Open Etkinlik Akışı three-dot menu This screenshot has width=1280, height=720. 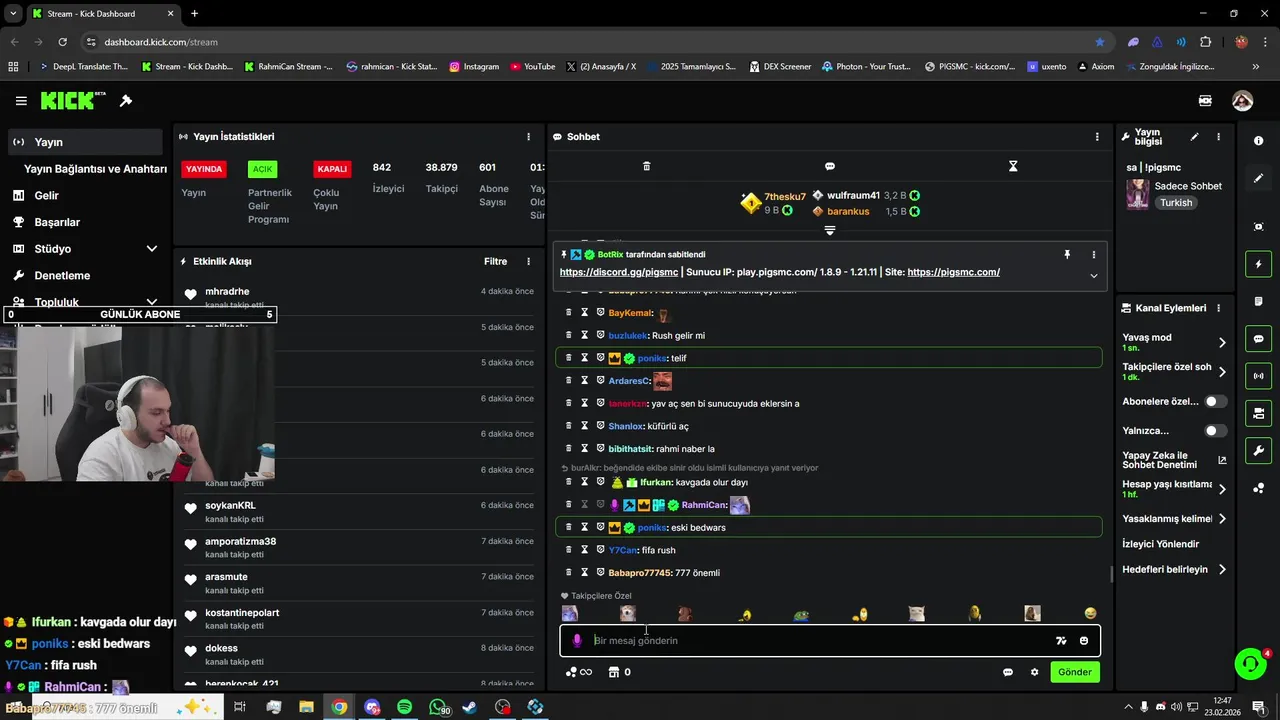point(528,262)
